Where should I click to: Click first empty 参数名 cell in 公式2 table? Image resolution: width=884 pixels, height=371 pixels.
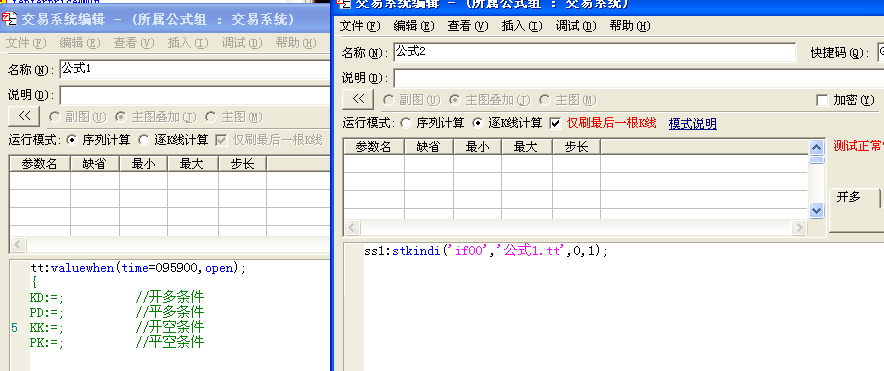tap(374, 163)
